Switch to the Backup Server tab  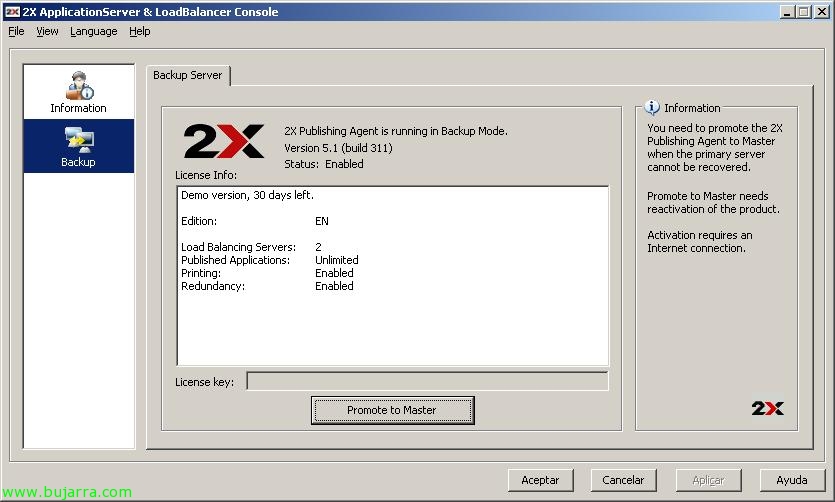[187, 75]
